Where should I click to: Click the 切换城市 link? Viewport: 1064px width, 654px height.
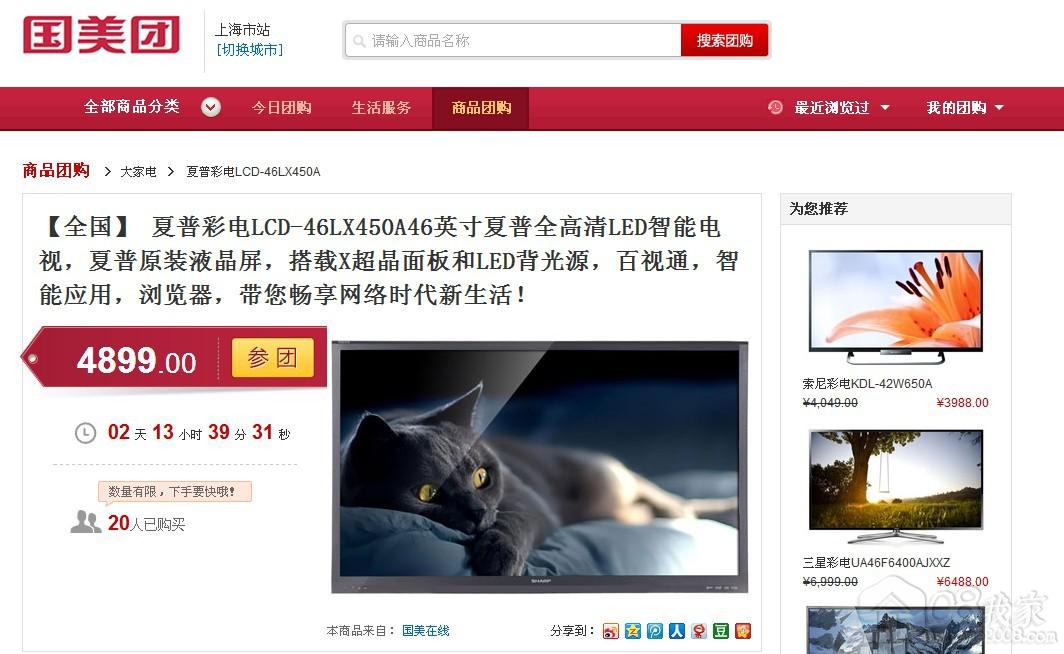point(249,50)
